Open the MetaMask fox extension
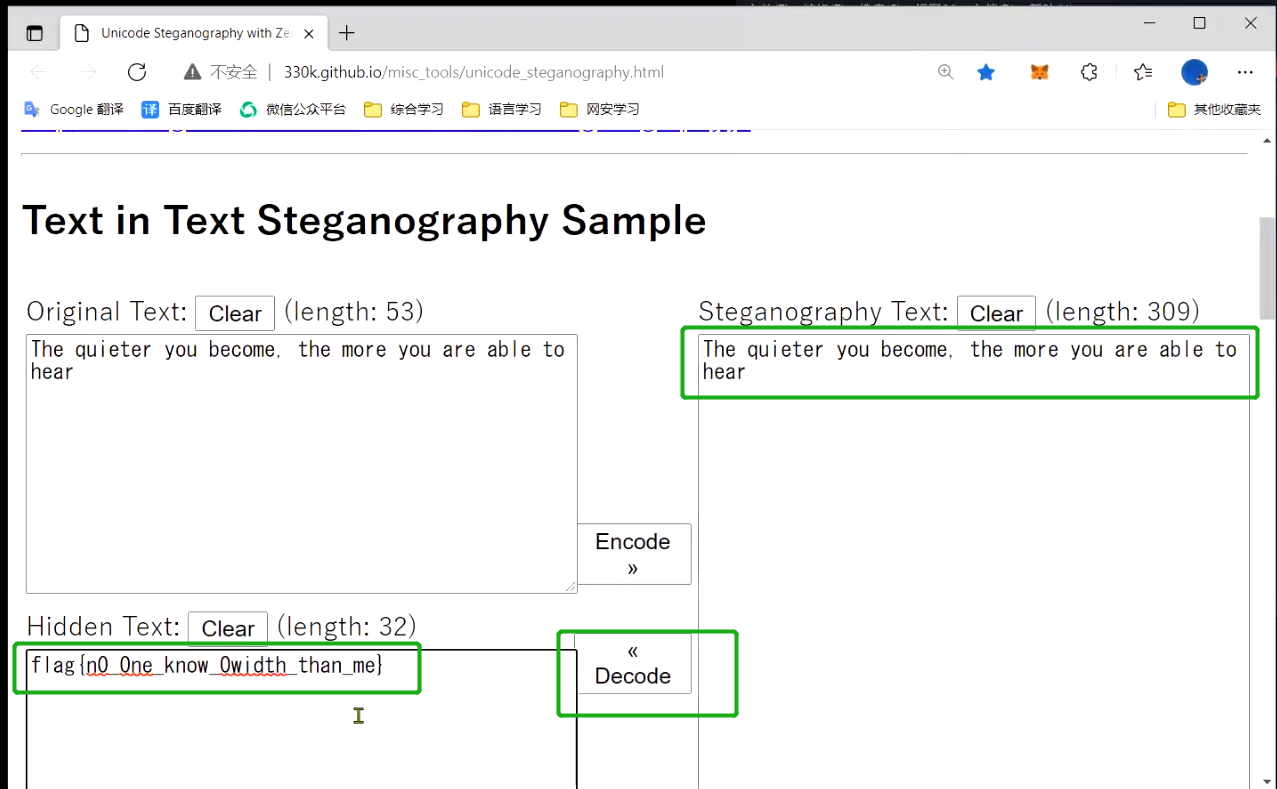Image resolution: width=1277 pixels, height=789 pixels. tap(1040, 72)
